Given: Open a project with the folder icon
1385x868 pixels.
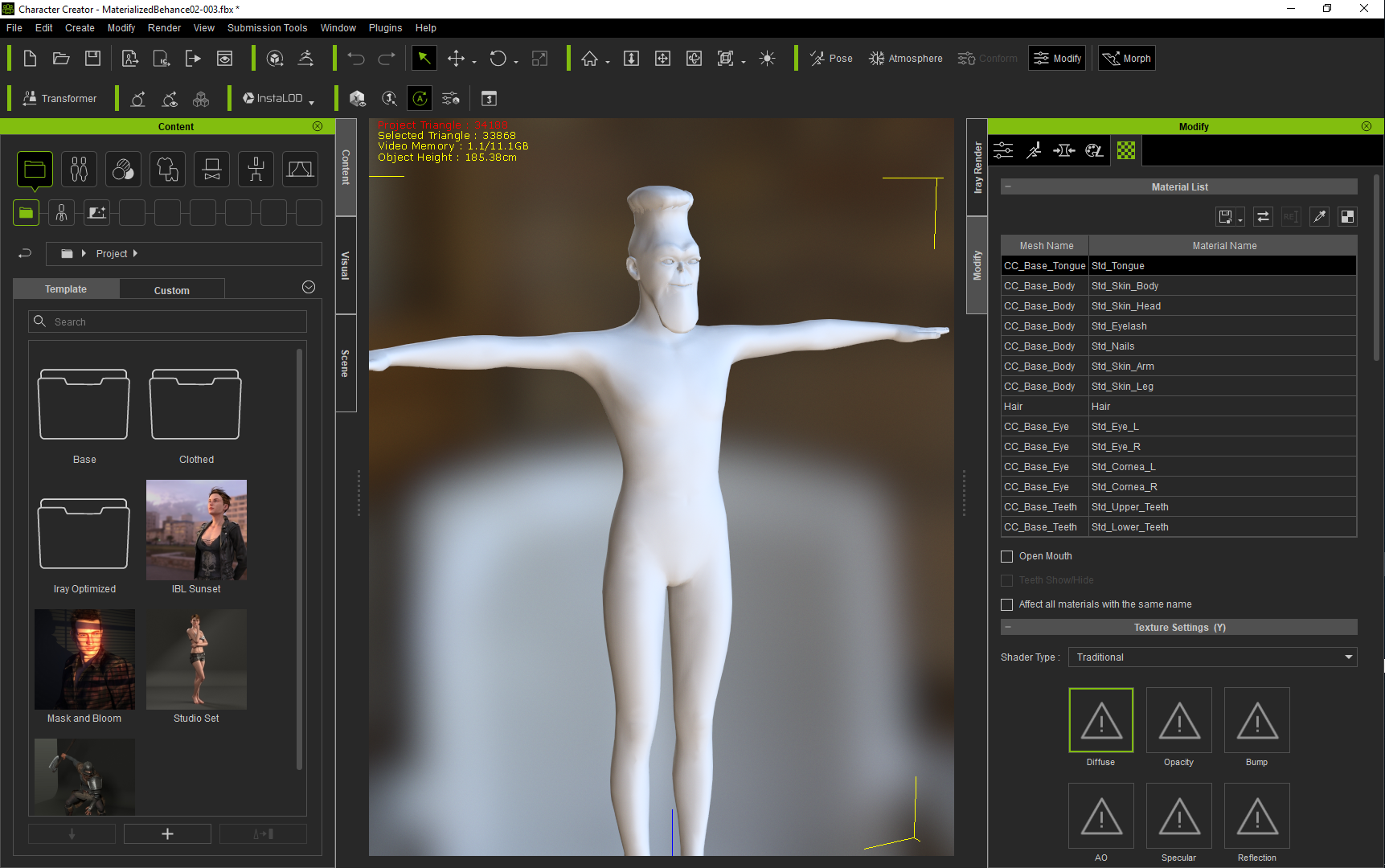Looking at the screenshot, I should pos(61,59).
